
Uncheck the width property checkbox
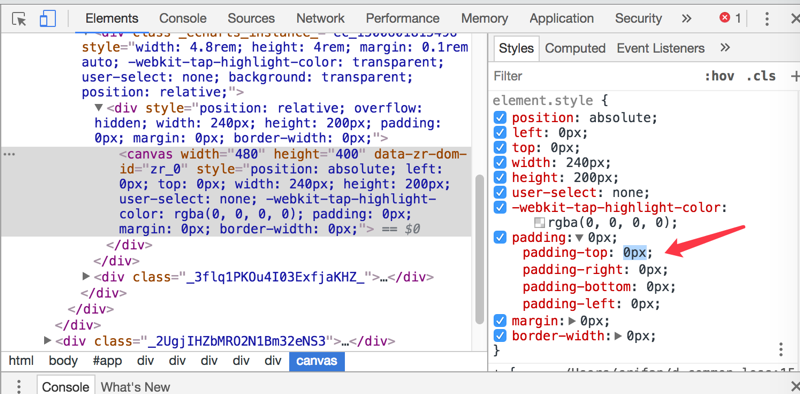[x=500, y=163]
